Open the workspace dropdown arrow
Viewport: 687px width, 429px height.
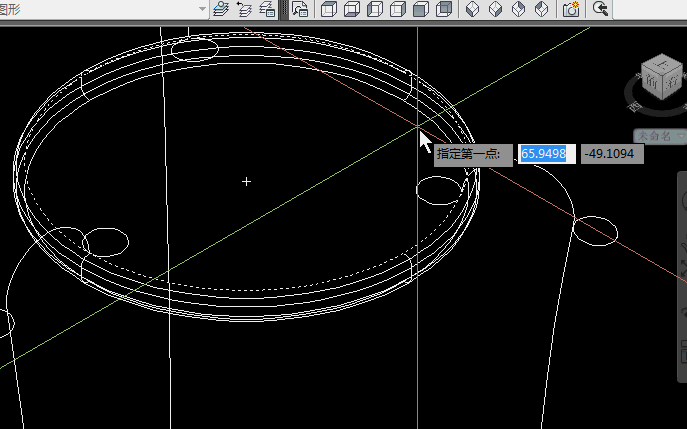pyautogui.click(x=202, y=9)
